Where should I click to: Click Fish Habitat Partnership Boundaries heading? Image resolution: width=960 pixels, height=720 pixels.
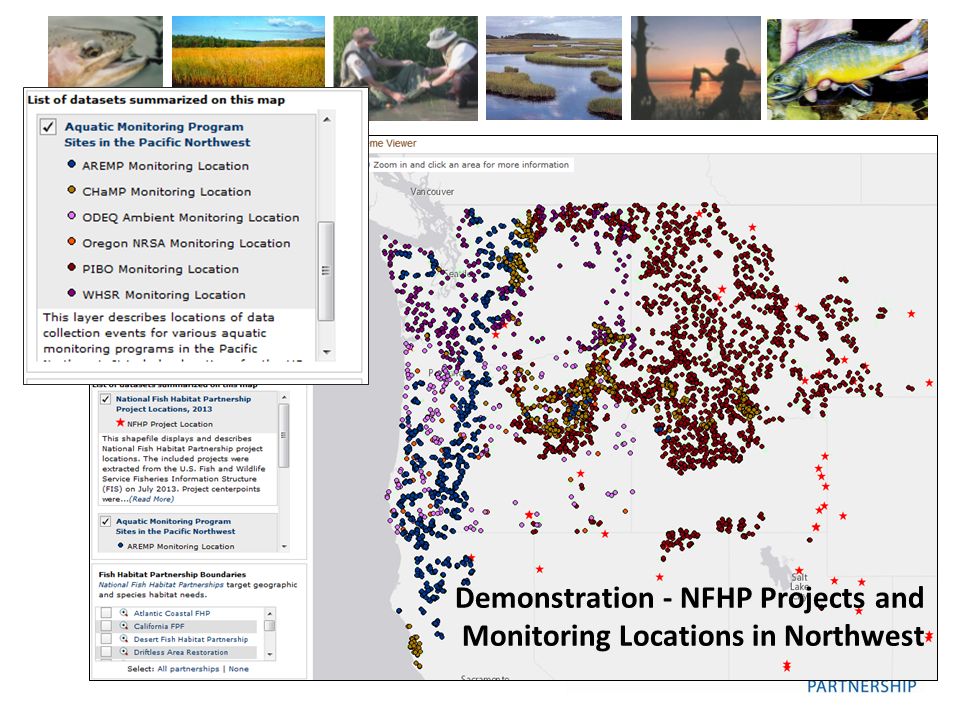(172, 574)
